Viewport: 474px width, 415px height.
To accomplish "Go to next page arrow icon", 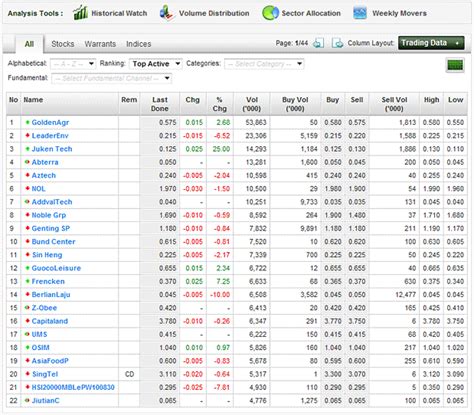I will (x=337, y=43).
